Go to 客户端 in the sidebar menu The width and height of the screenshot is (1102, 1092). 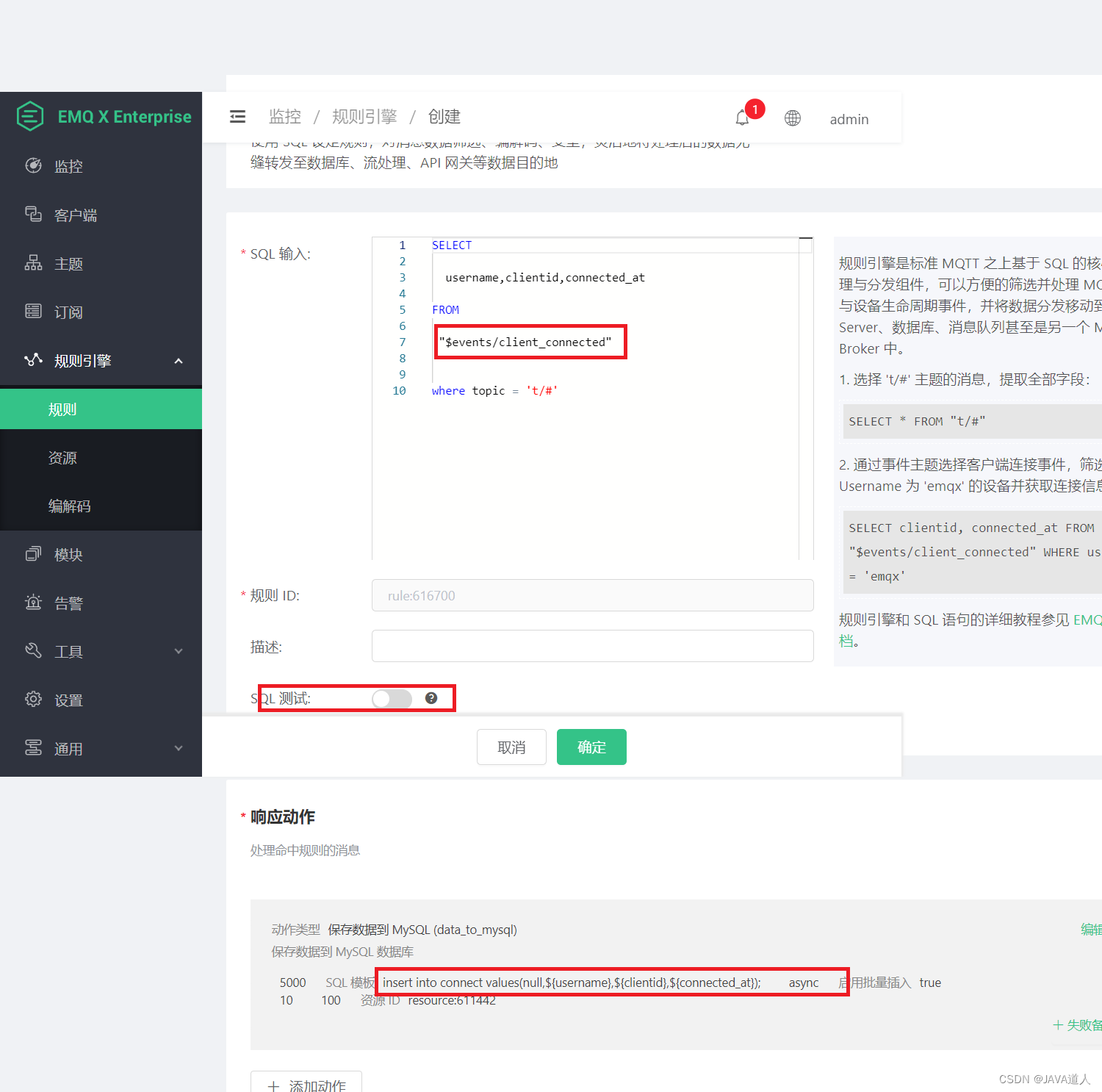coord(101,215)
